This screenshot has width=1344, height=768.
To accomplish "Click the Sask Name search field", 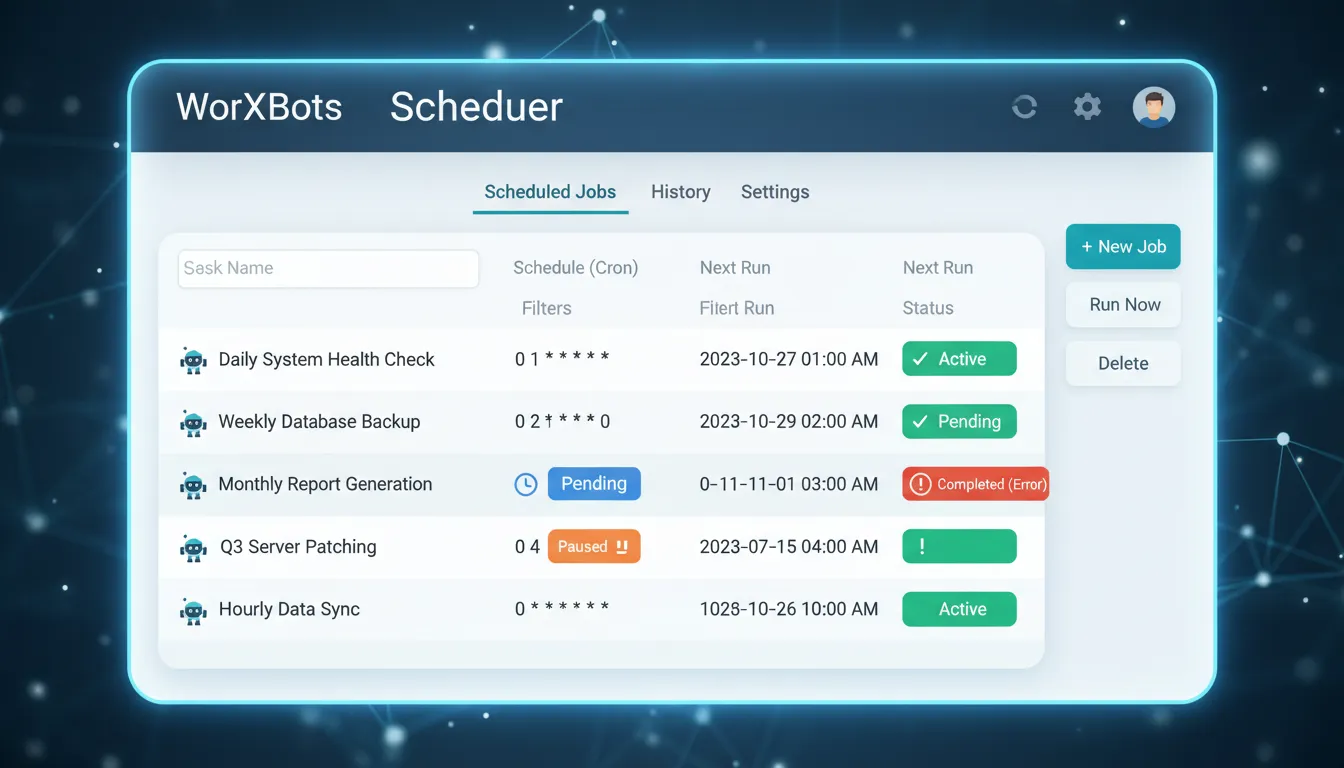I will click(x=328, y=268).
